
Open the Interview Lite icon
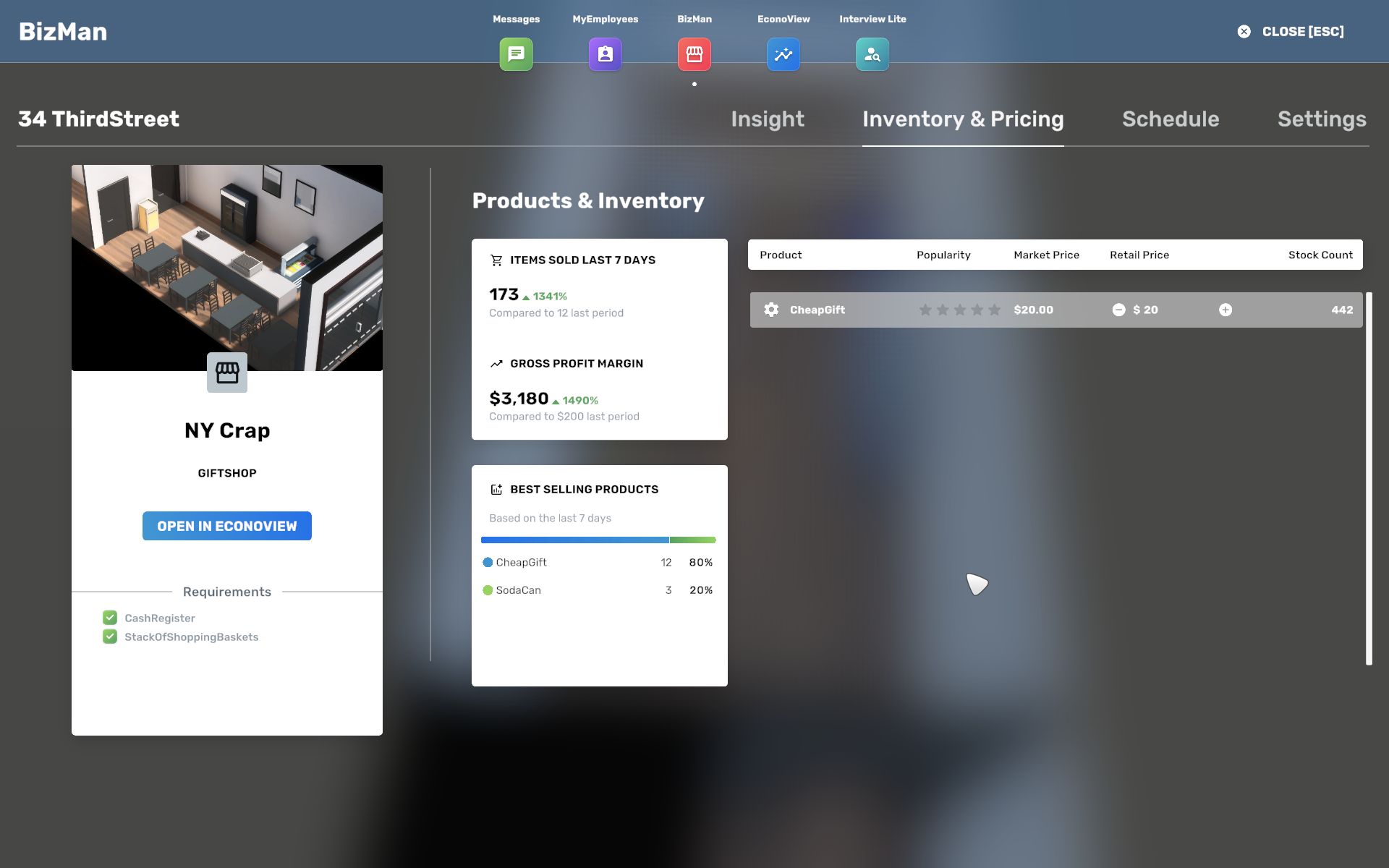pos(872,54)
